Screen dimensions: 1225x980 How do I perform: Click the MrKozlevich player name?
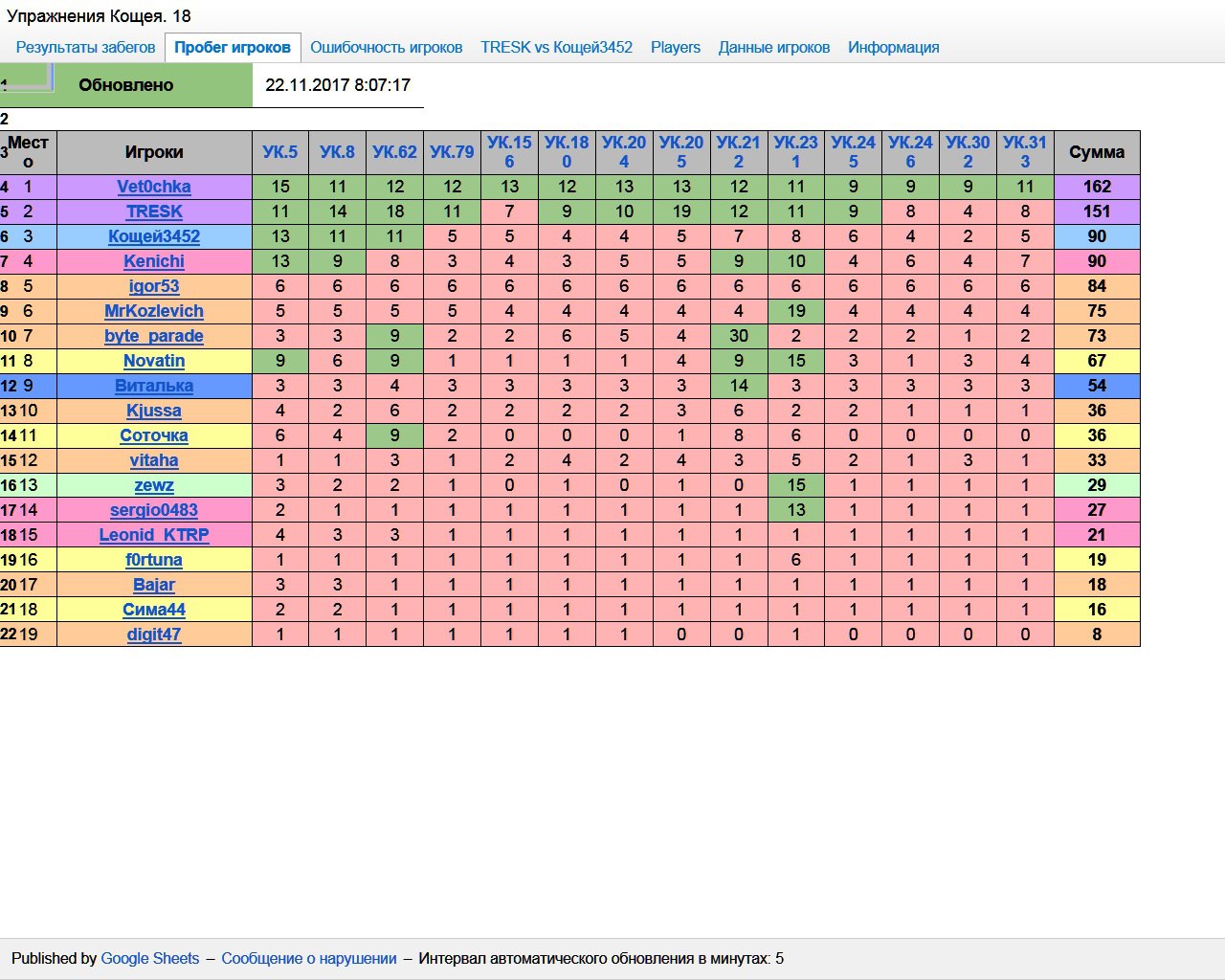[154, 311]
